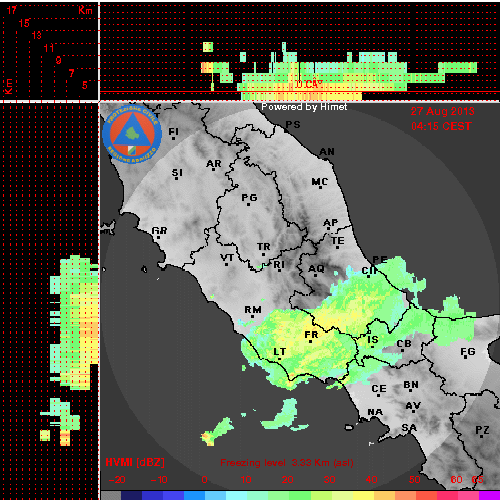Click the 'TR' city label
This screenshot has width=500, height=500.
tap(264, 247)
